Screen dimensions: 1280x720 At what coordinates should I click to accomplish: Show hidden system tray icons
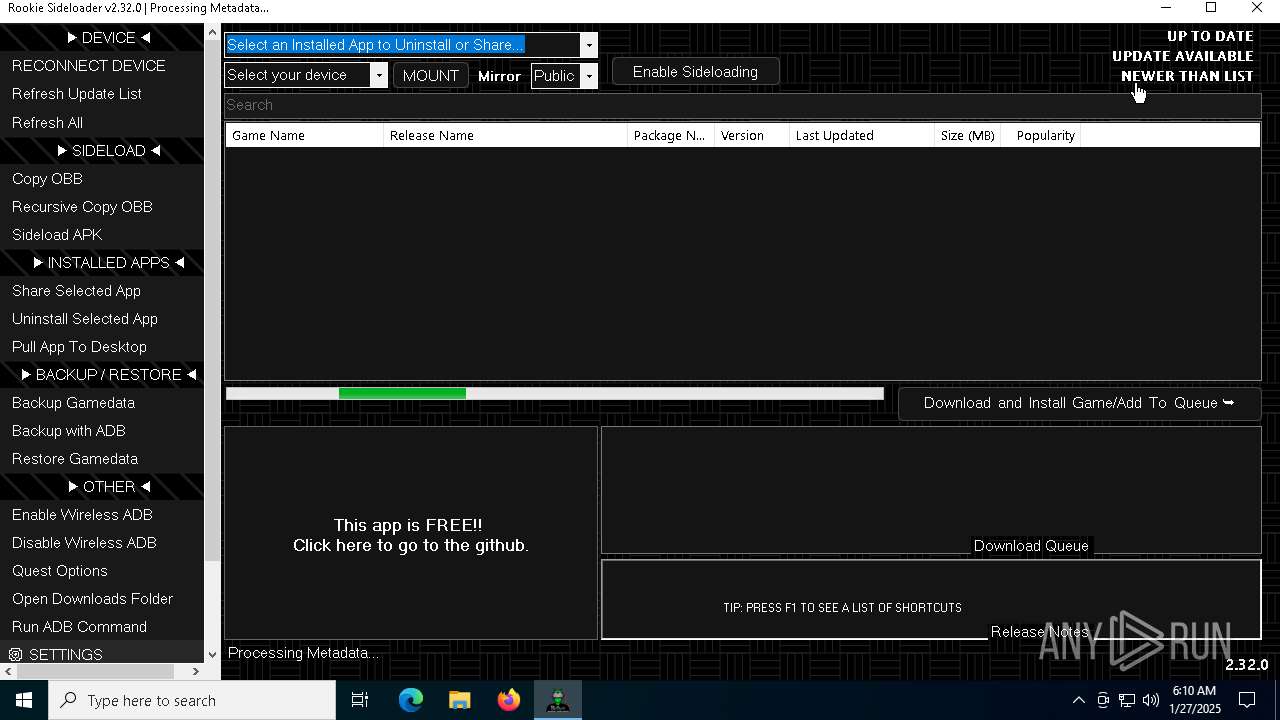[x=1078, y=700]
